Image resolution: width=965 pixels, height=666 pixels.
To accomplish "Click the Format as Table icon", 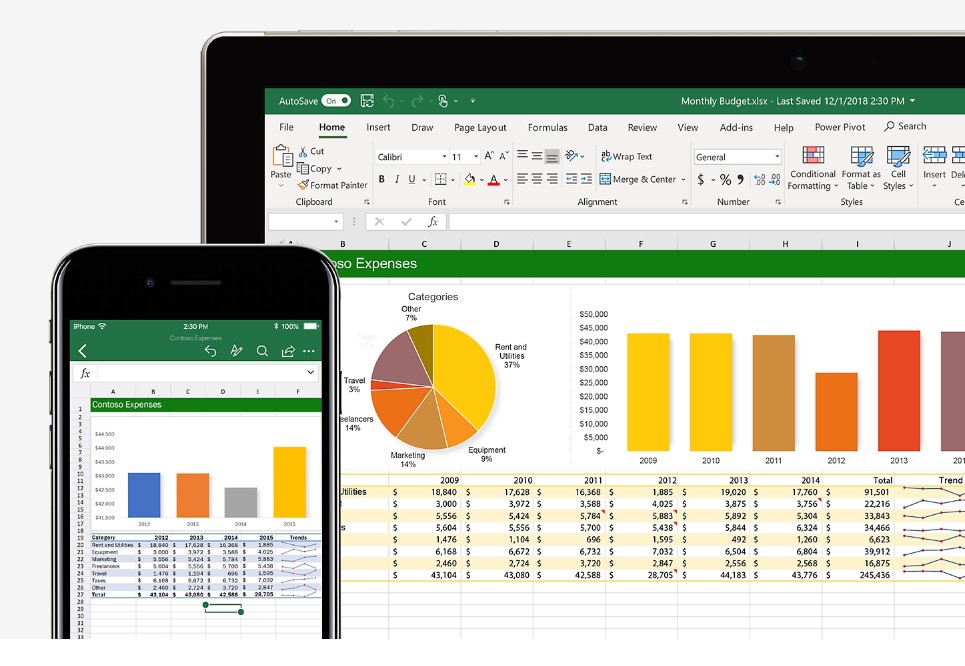I will click(x=861, y=157).
